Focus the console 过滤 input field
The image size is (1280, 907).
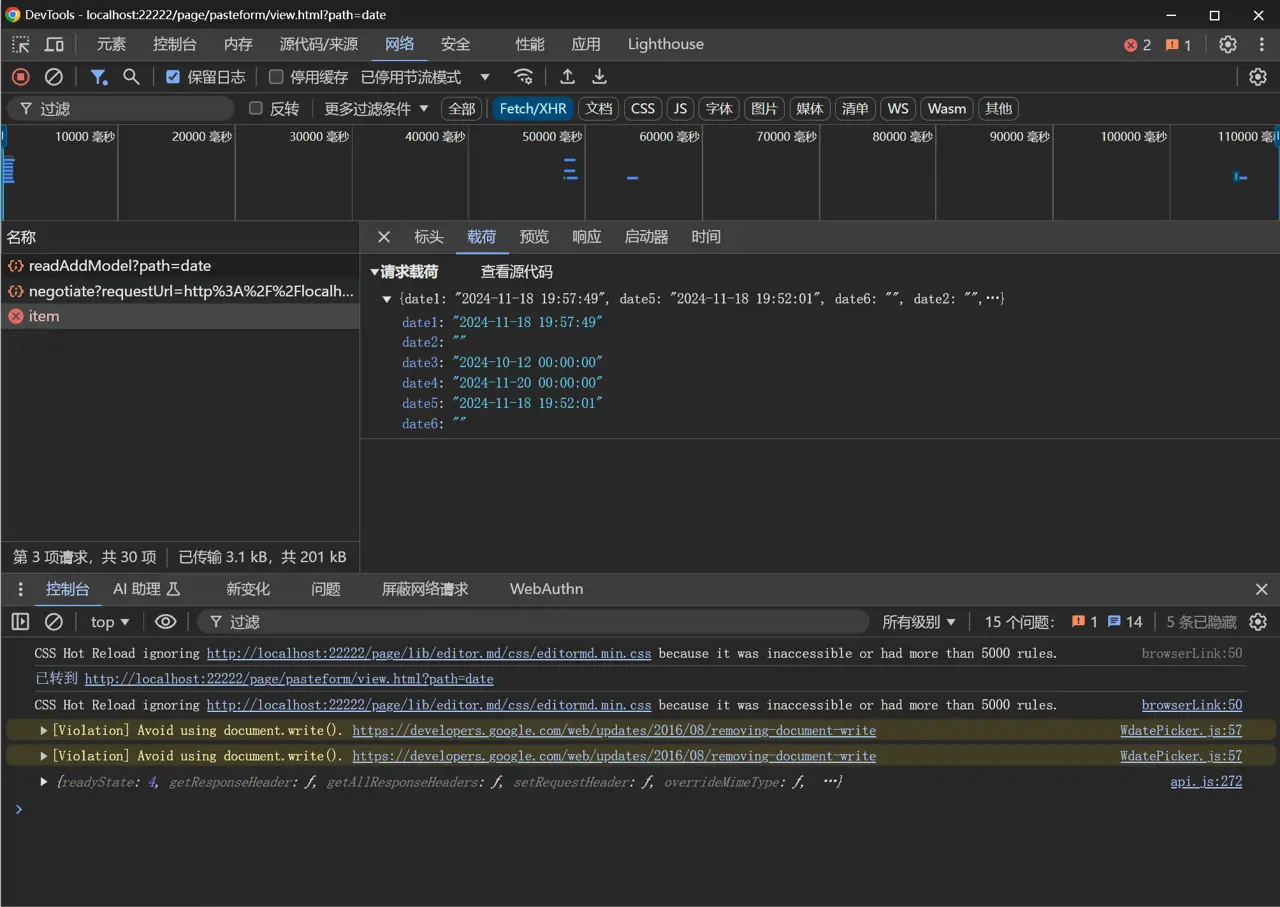point(532,622)
